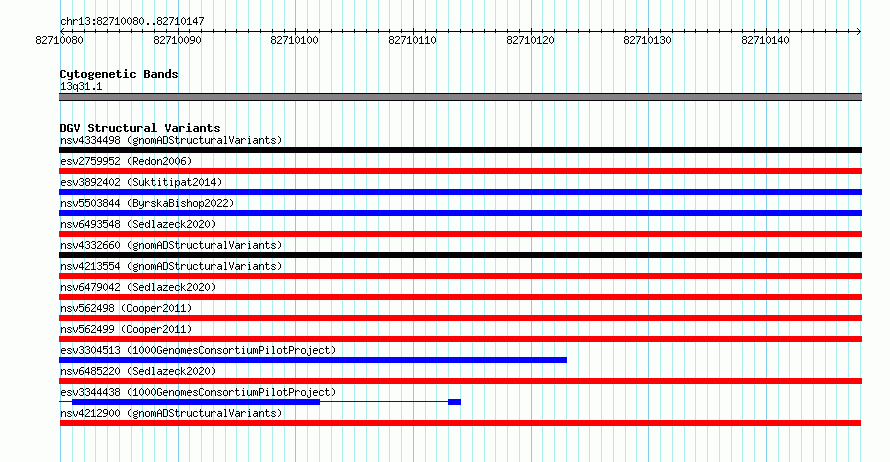Click ruler position 82710080
The height and width of the screenshot is (462, 890).
59,40
